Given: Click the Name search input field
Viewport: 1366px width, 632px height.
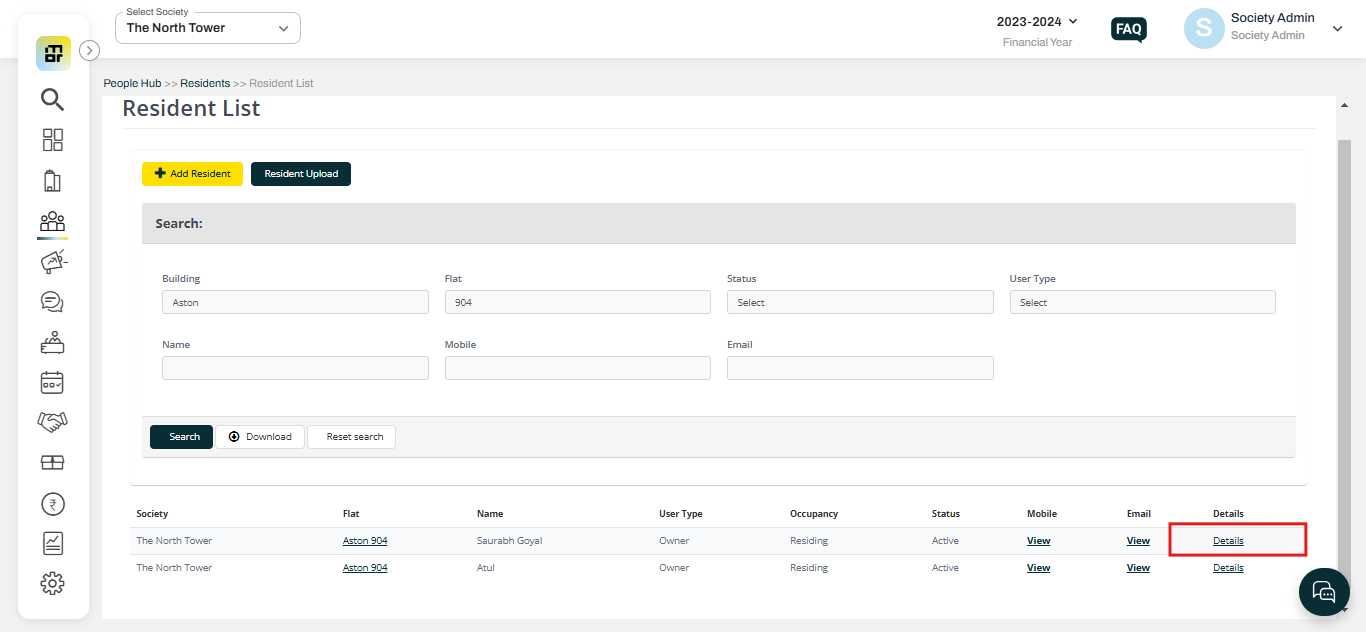Looking at the screenshot, I should [x=295, y=368].
